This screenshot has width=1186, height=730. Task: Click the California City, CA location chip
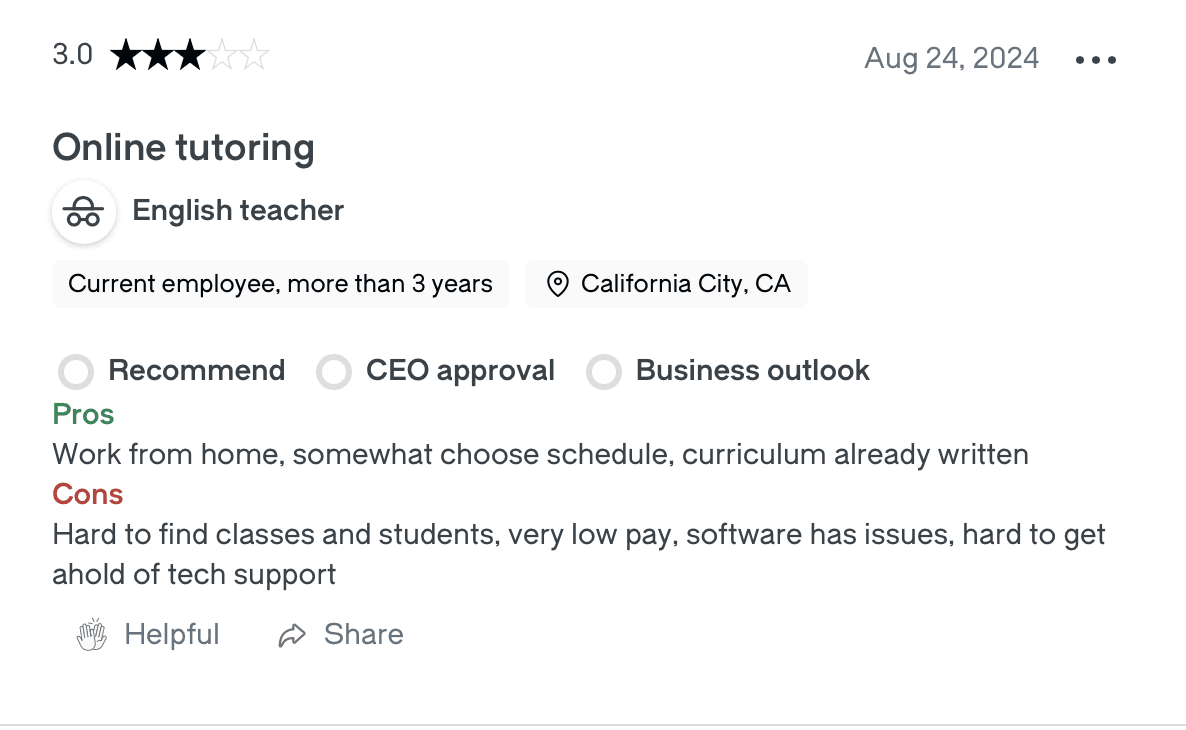666,284
